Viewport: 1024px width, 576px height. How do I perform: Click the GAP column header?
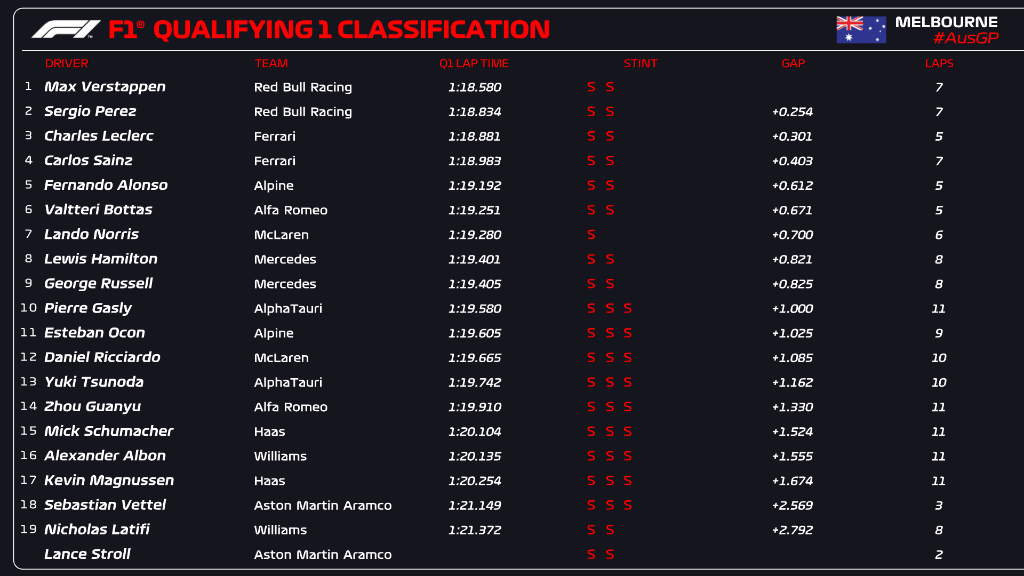tap(793, 63)
